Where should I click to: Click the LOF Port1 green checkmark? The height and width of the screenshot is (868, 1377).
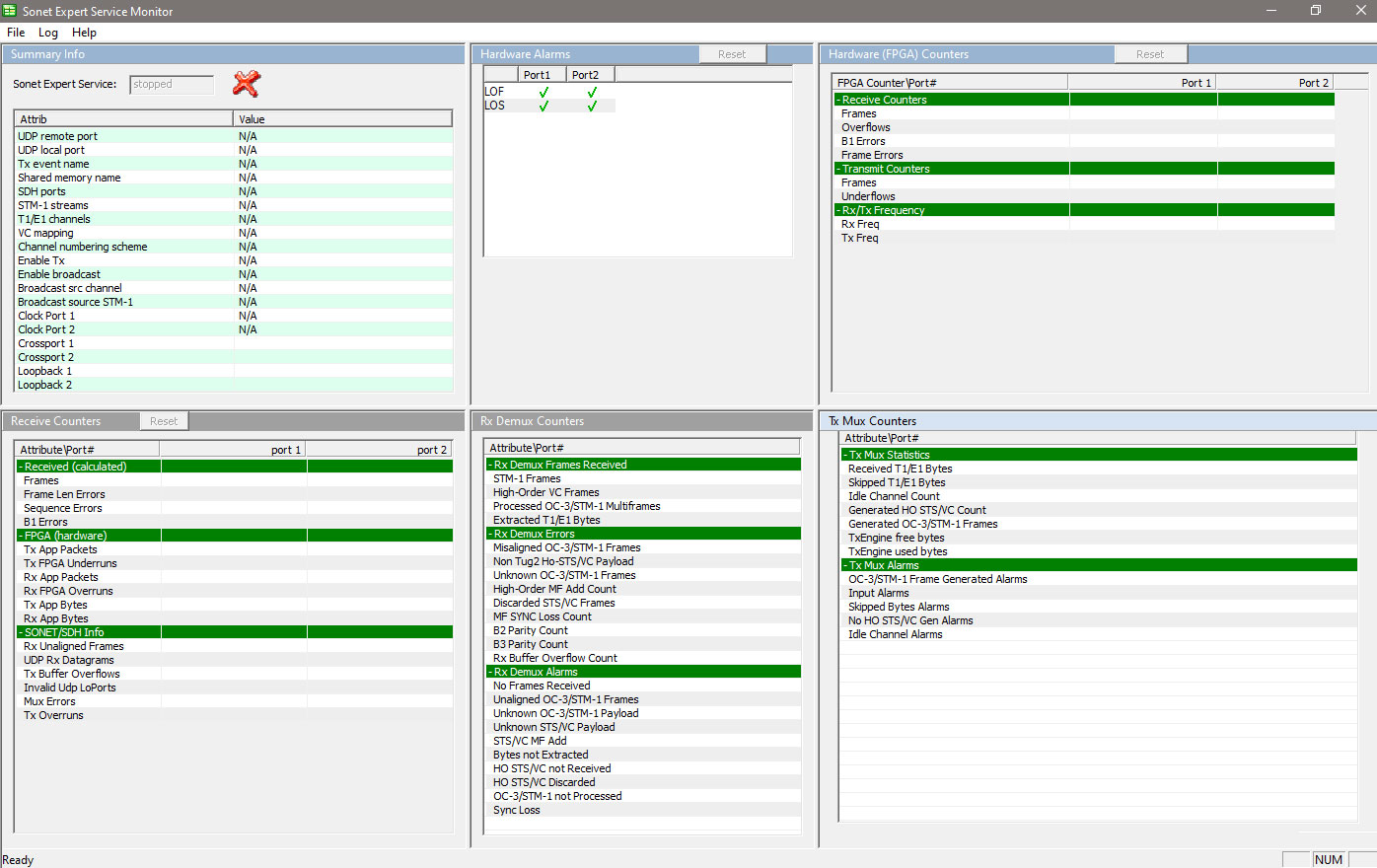(x=544, y=92)
